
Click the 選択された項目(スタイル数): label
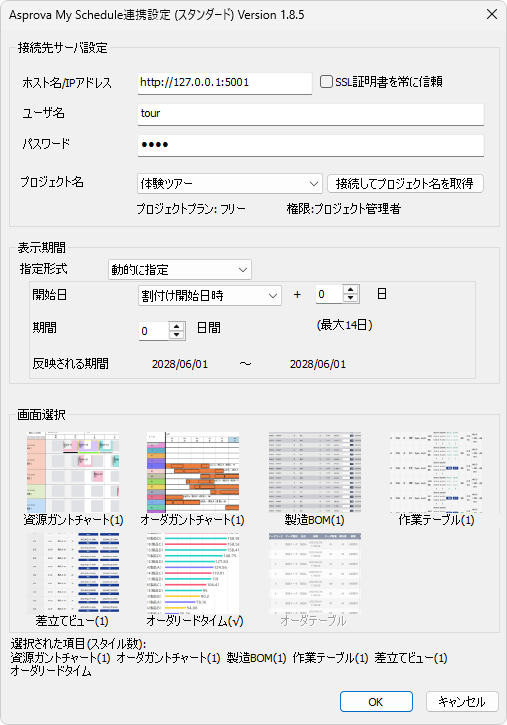(x=78, y=643)
